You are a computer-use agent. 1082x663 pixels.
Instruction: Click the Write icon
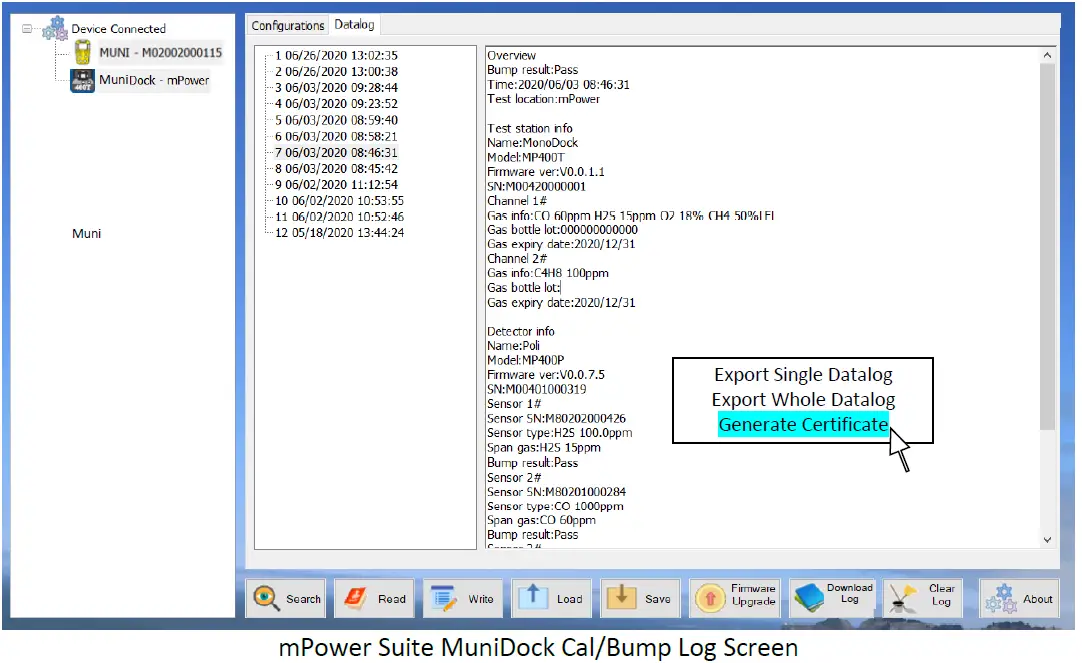462,597
